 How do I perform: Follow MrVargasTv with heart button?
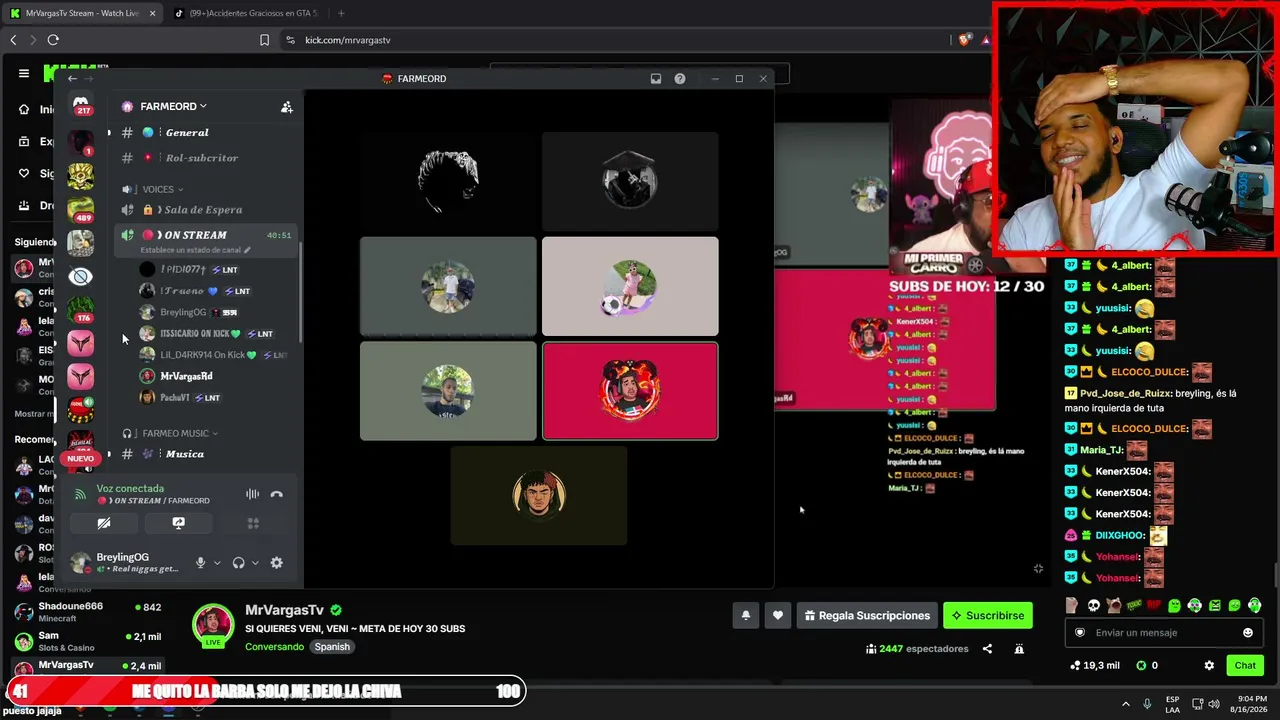778,616
